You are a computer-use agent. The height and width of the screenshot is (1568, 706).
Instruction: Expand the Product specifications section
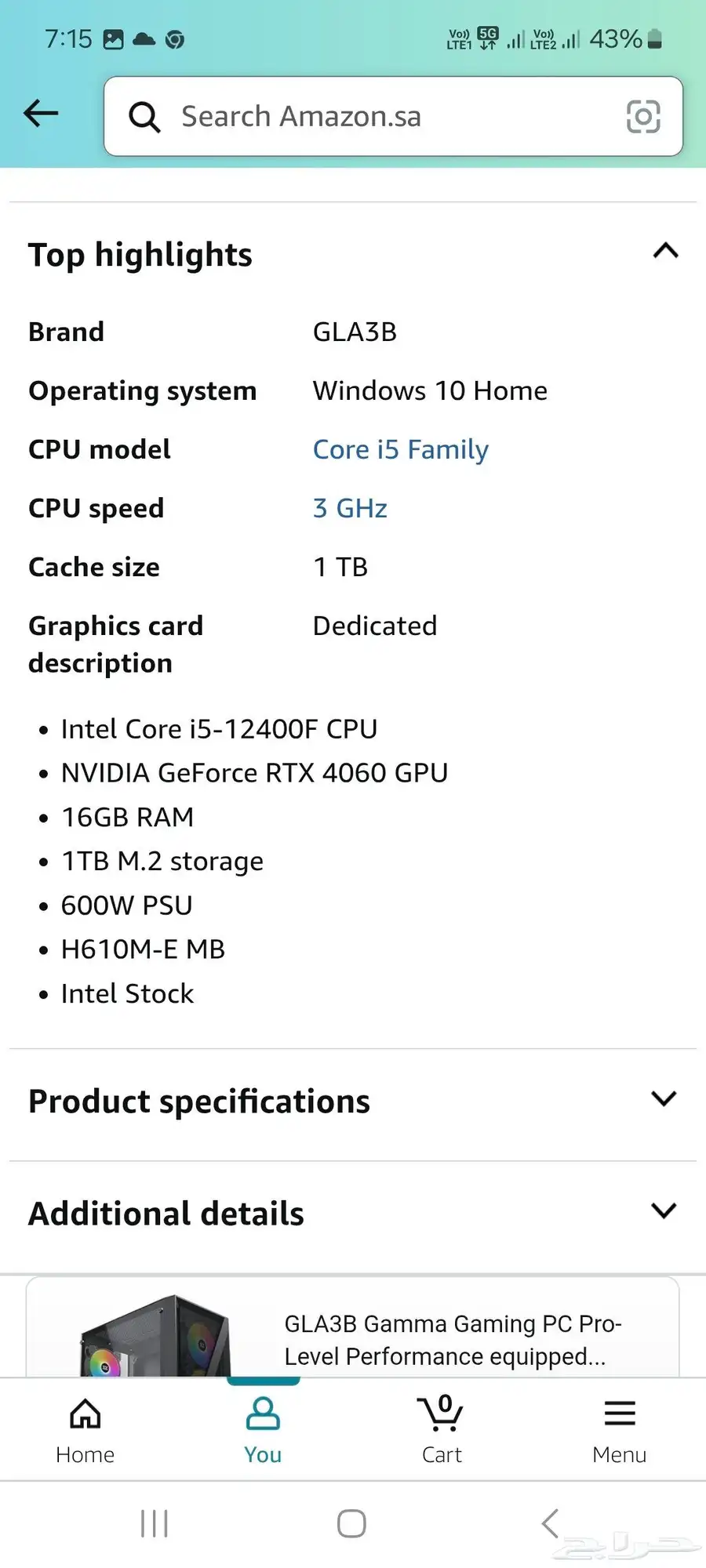point(664,1098)
